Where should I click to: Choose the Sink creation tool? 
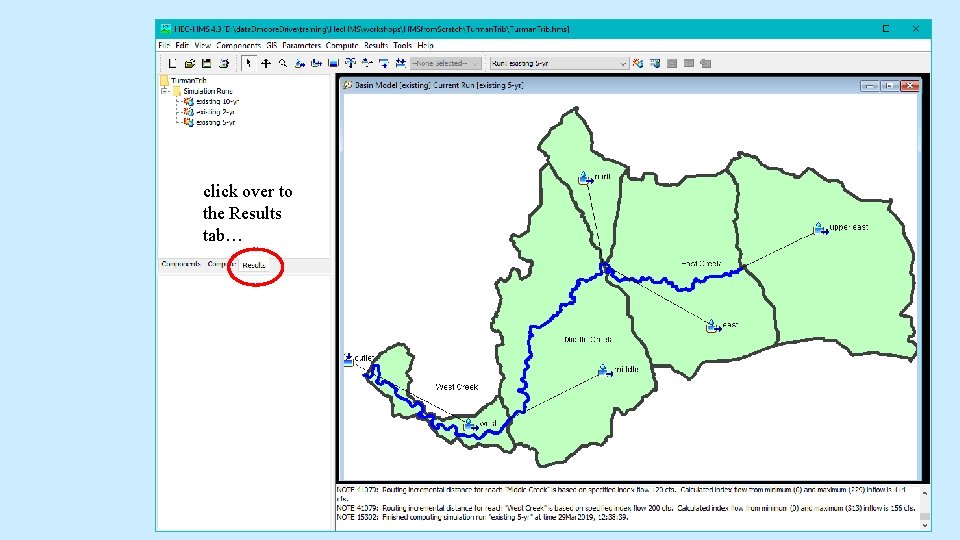[400, 63]
